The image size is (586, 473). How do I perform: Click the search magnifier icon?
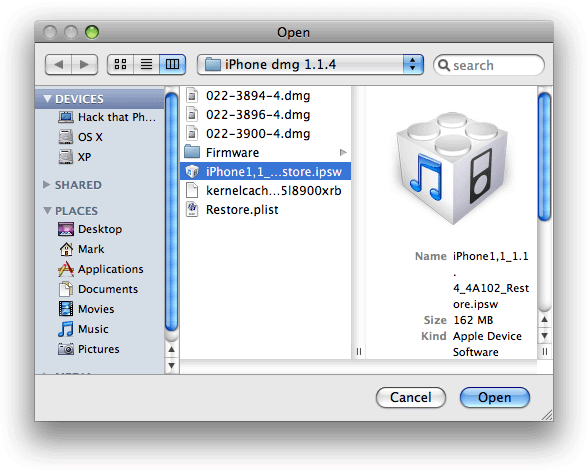pos(444,65)
